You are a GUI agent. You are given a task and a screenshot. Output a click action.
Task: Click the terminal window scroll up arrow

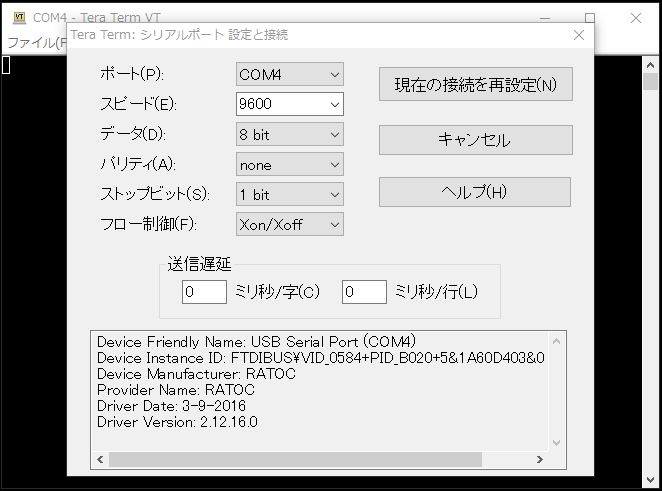[651, 65]
